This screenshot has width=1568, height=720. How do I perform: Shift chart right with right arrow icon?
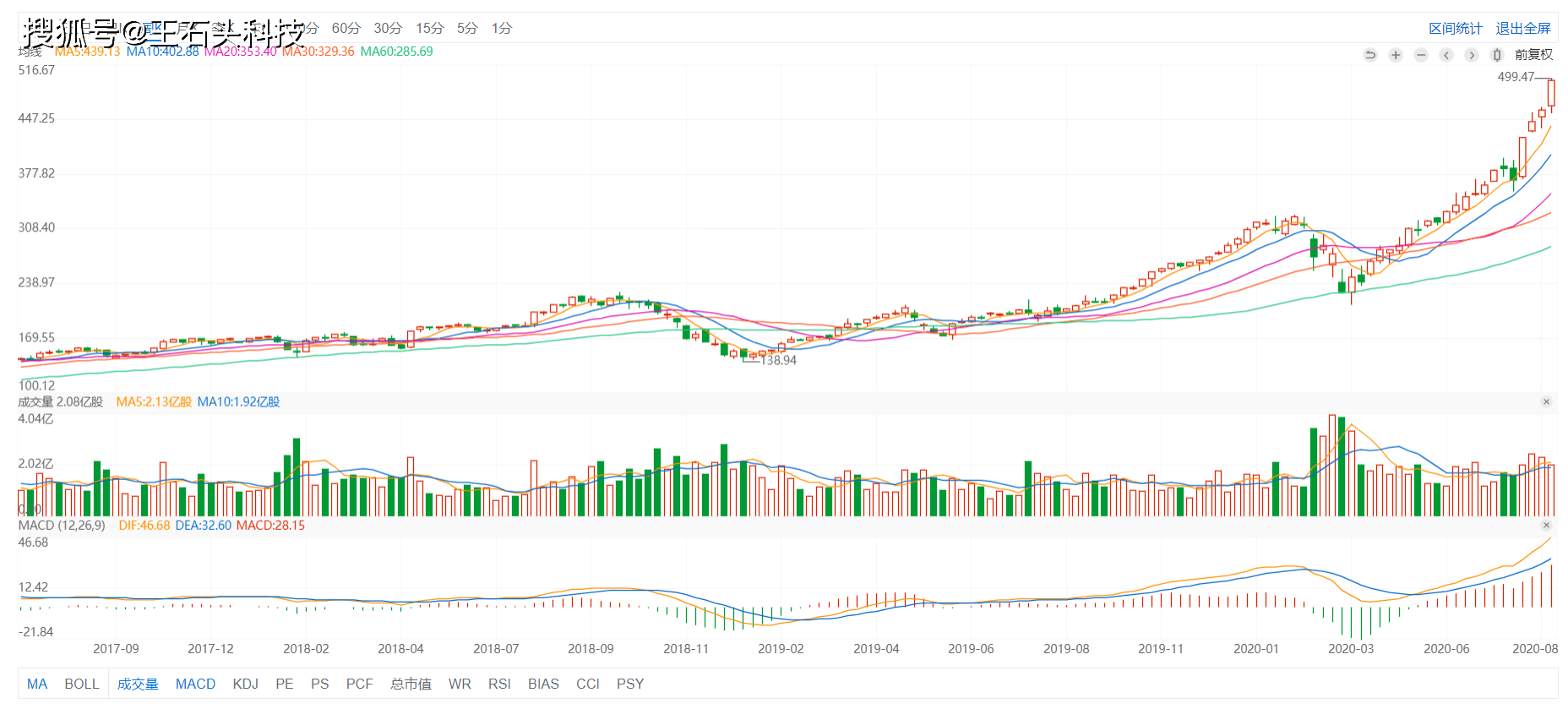pos(1472,55)
